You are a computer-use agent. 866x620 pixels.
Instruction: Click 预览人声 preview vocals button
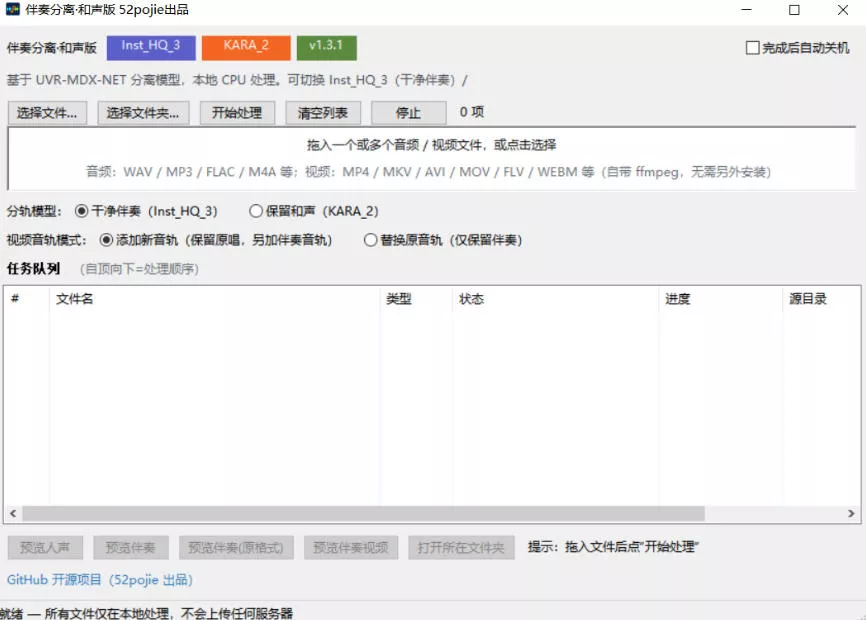click(45, 548)
